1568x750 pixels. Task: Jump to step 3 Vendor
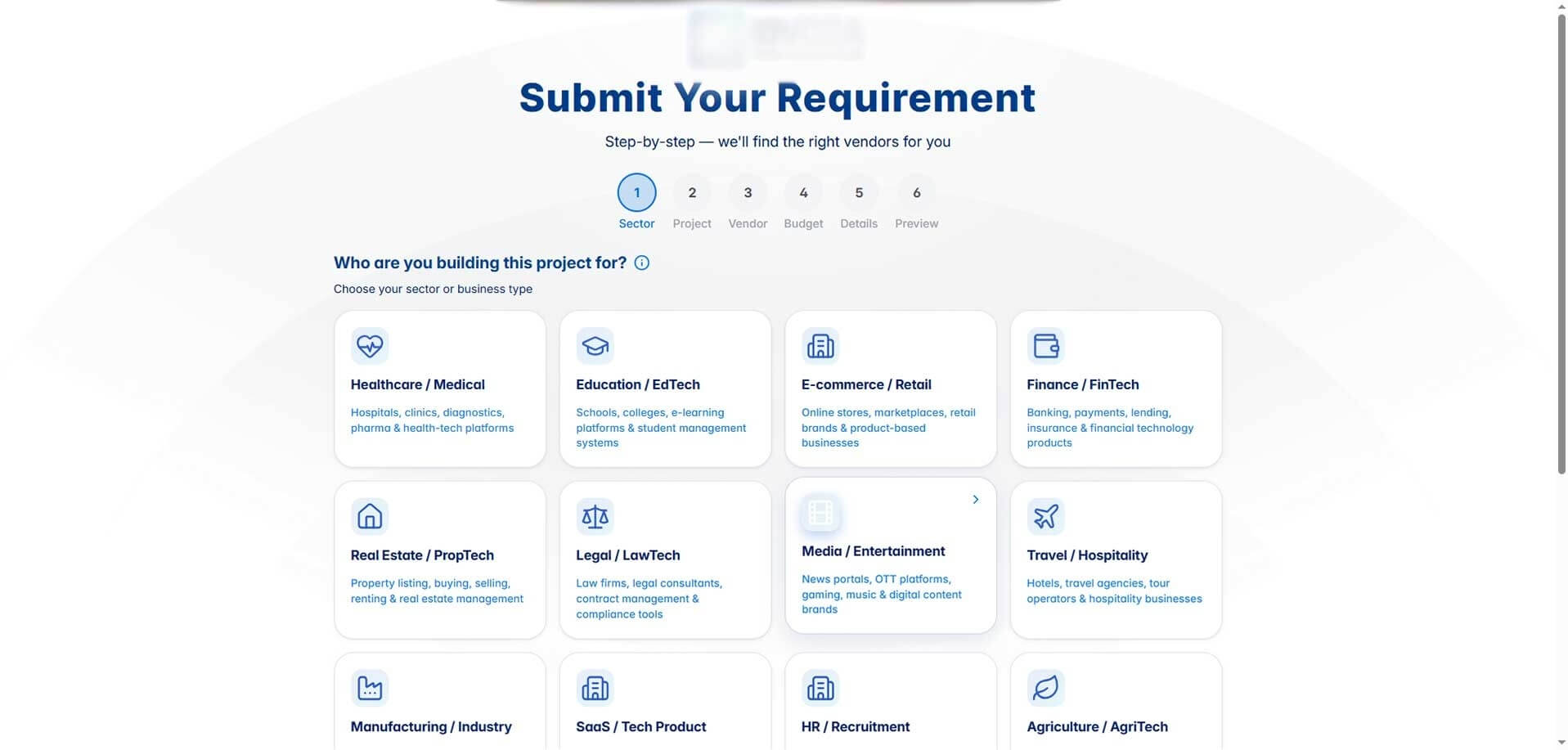click(748, 193)
